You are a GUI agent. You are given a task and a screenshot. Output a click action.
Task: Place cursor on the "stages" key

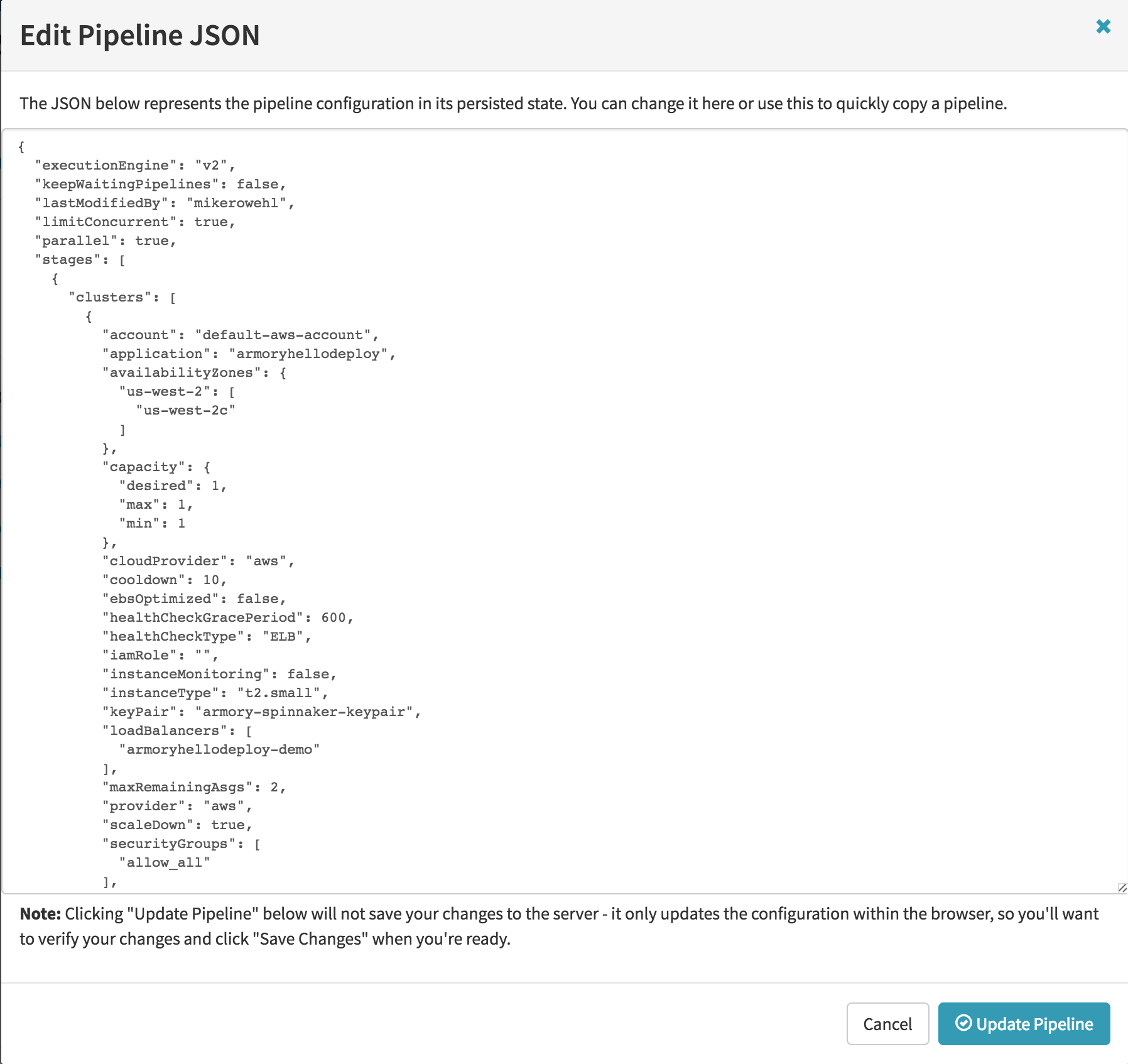67,259
